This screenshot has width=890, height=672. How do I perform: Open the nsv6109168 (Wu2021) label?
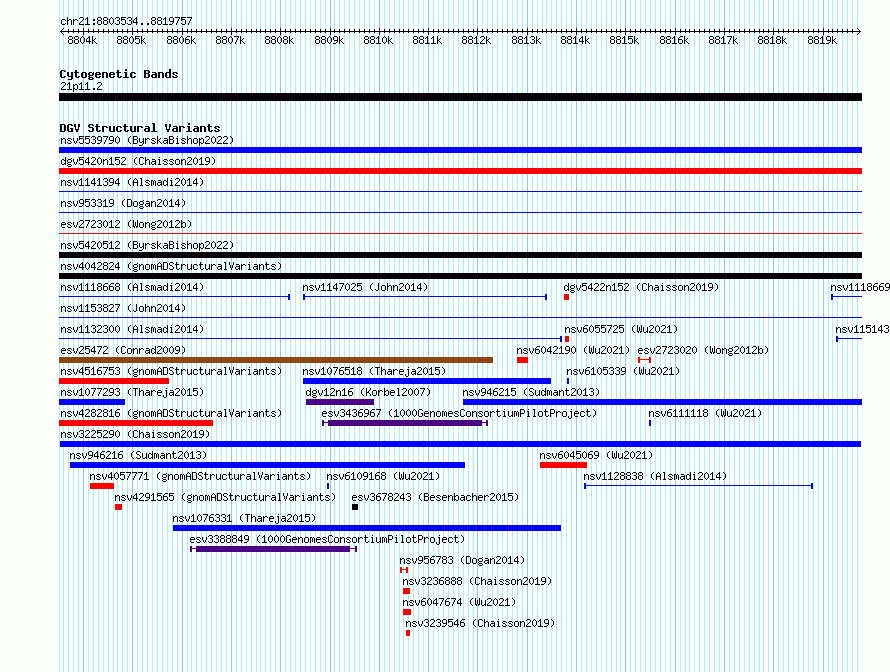click(x=383, y=476)
